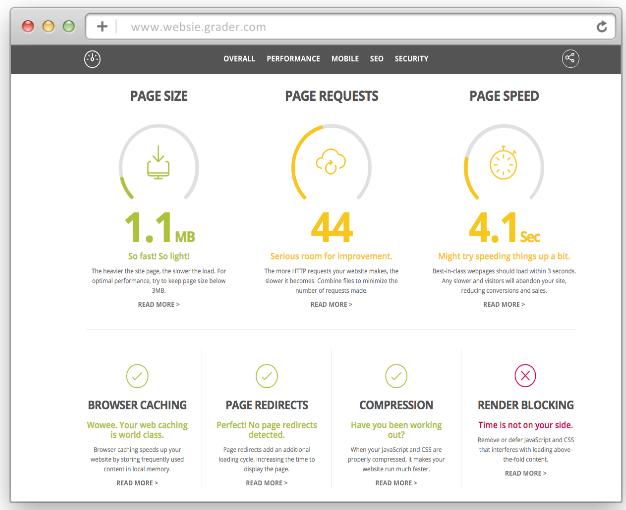Click the Page Requests cloud icon
The image size is (626, 510).
pyautogui.click(x=331, y=161)
